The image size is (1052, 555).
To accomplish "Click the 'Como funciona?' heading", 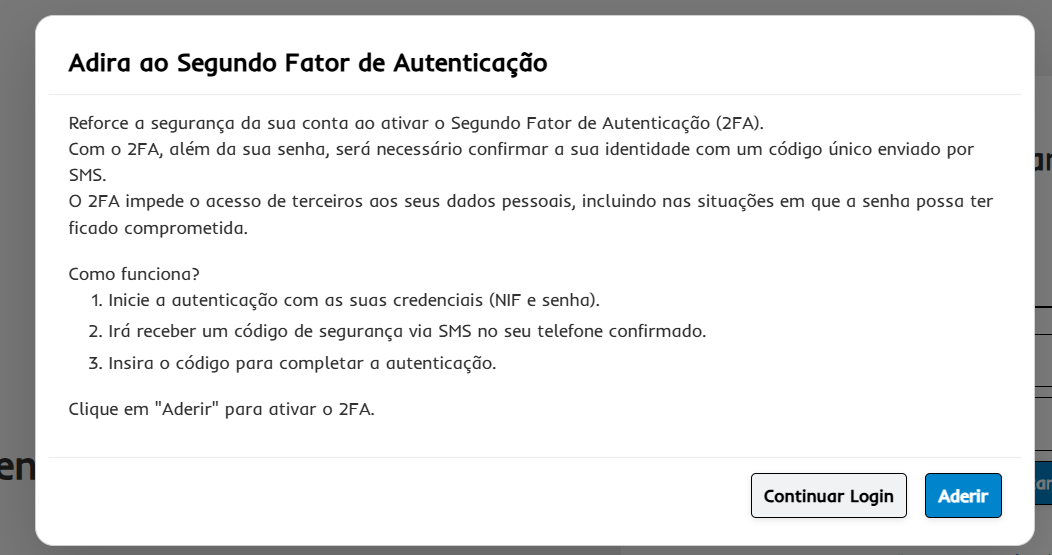I will click(x=134, y=273).
